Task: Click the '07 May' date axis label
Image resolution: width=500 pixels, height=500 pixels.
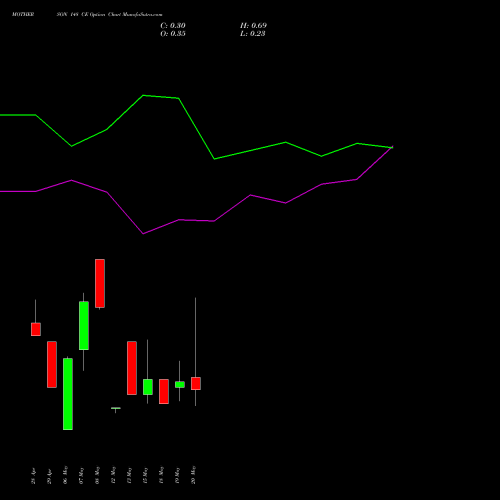Action: coord(81,475)
